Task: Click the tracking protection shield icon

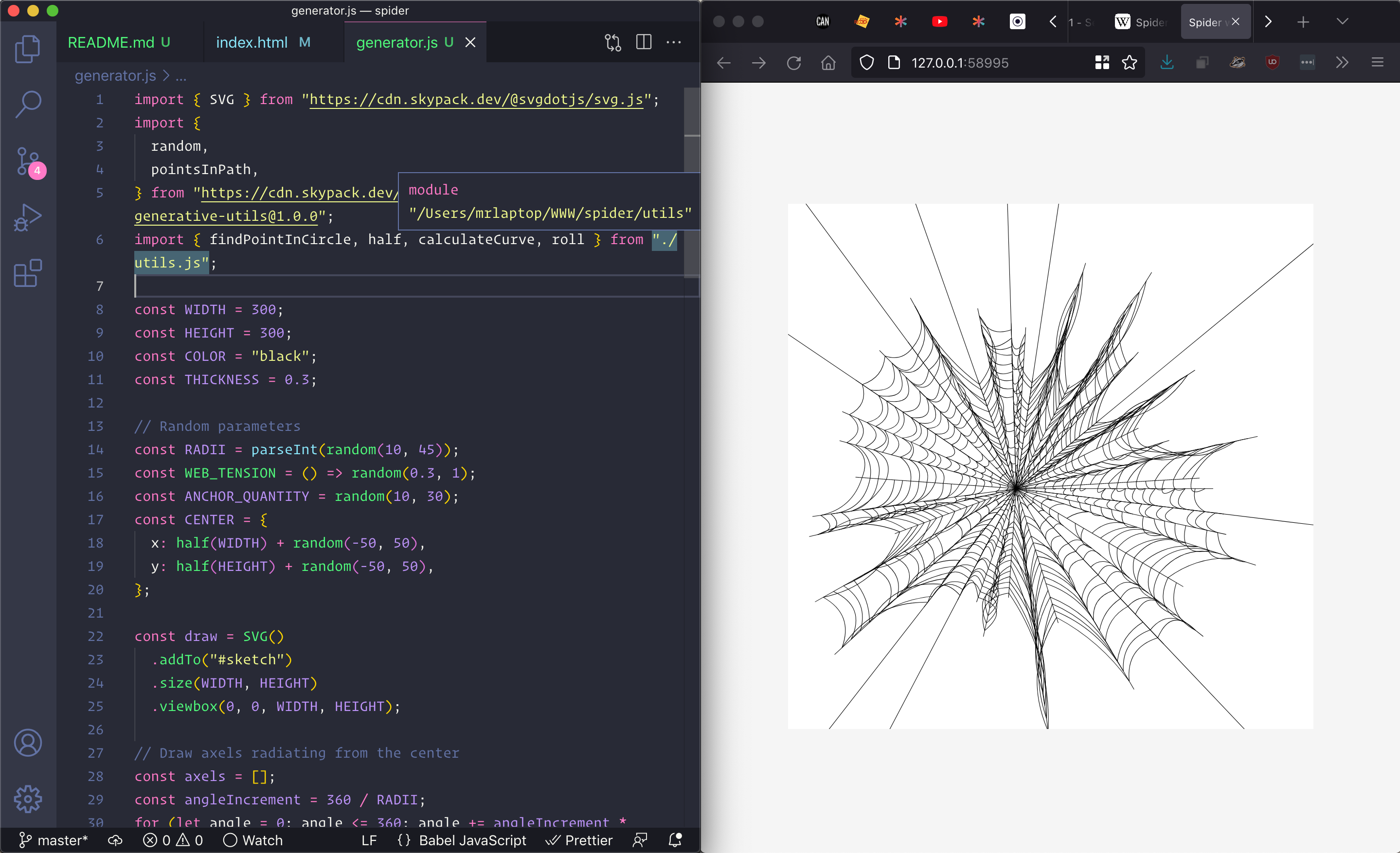Action: (x=866, y=62)
